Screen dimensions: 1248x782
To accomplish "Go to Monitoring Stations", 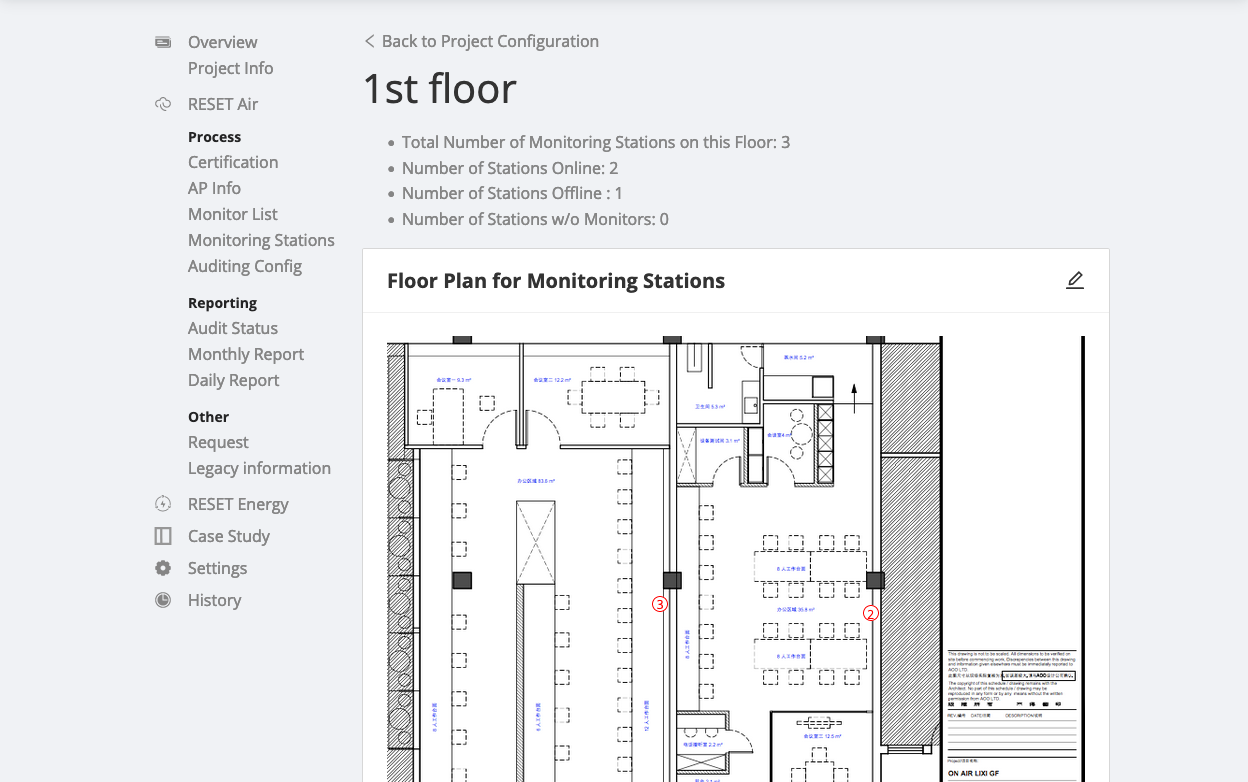I will (261, 240).
